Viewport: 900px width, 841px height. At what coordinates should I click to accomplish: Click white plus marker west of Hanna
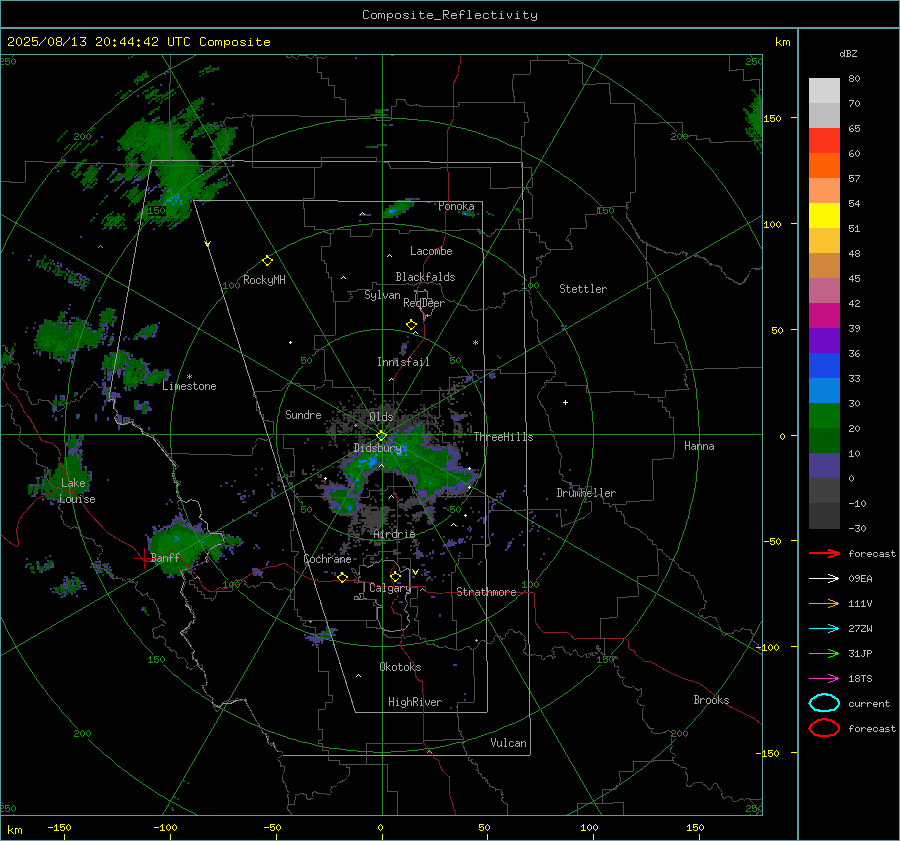[565, 402]
